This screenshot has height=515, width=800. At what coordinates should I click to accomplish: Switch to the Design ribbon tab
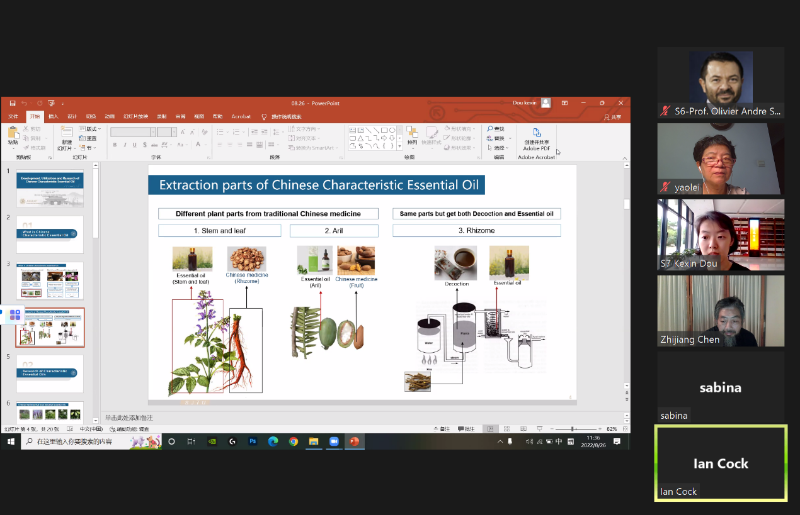[72, 117]
